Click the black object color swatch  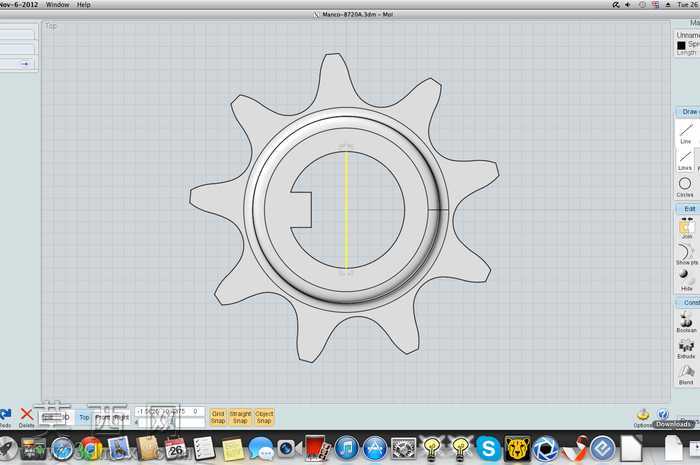point(681,45)
